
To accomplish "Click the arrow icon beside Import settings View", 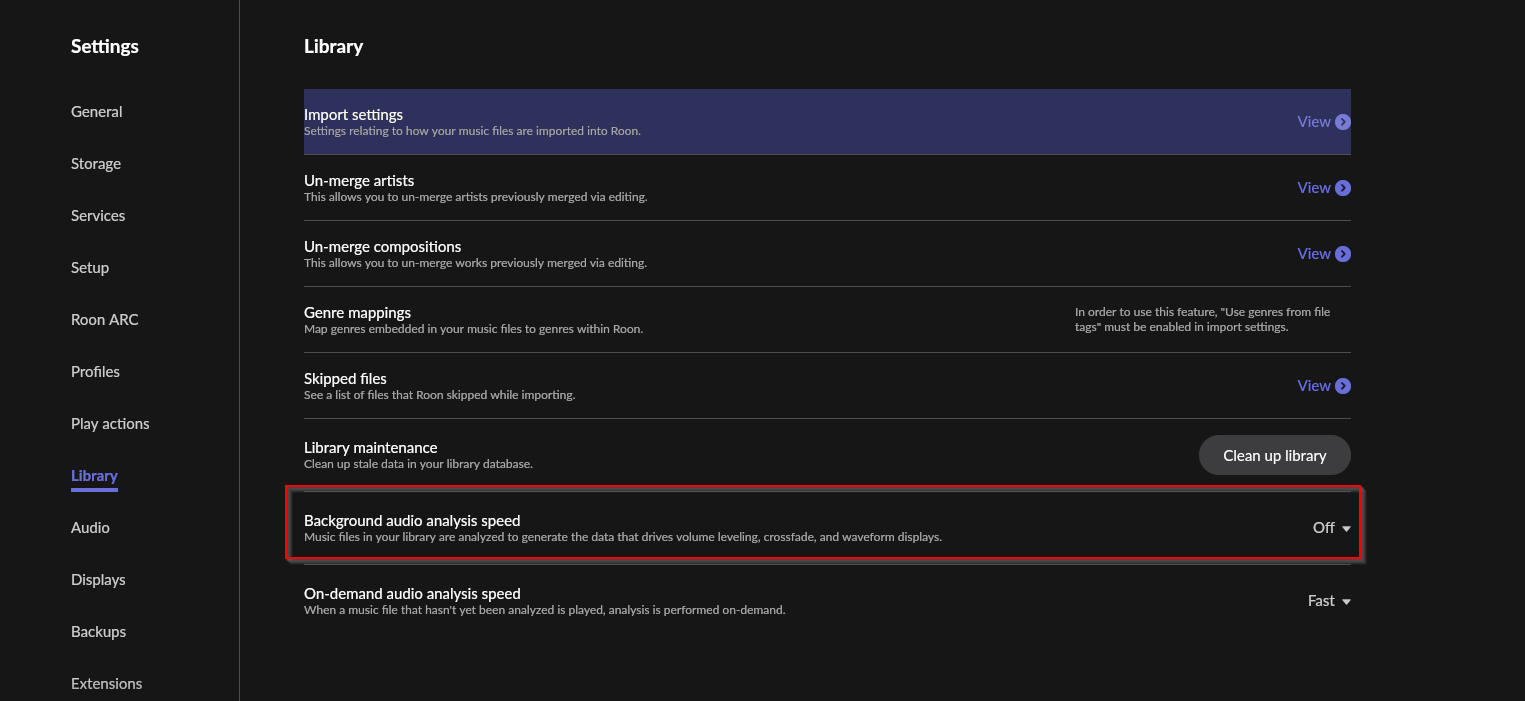I will 1343,122.
